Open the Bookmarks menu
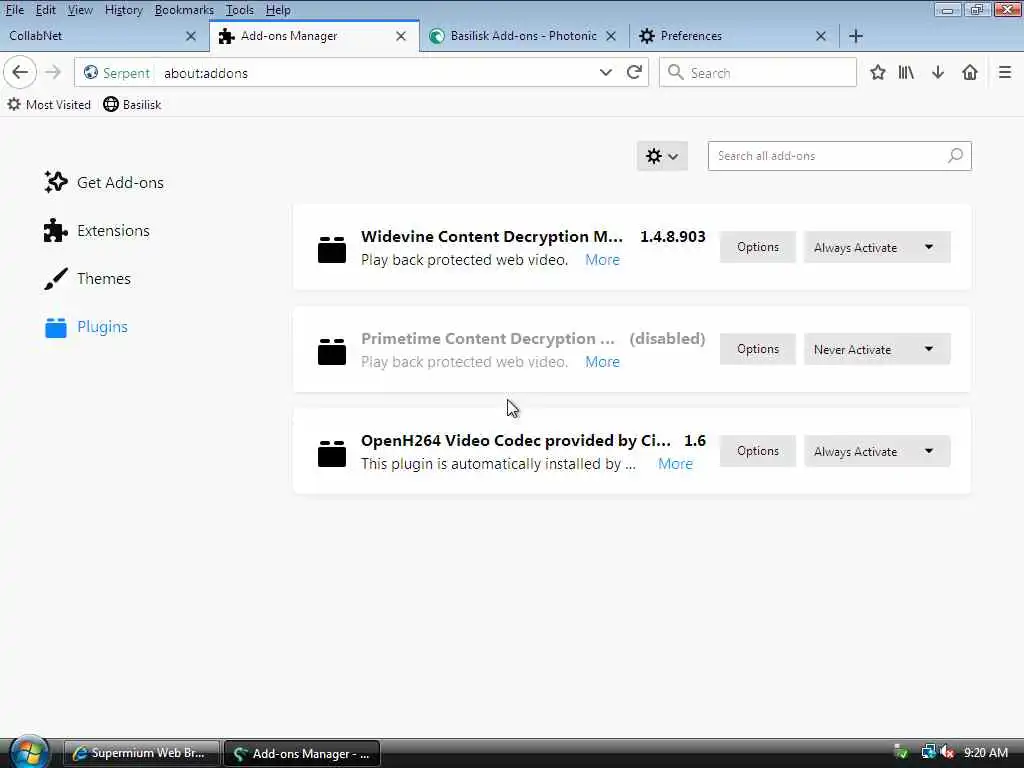Screen dimensions: 1024x768 (184, 10)
